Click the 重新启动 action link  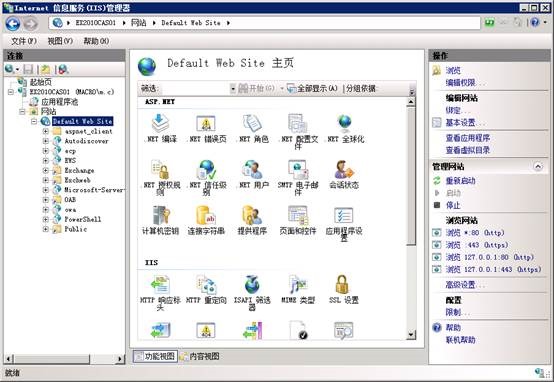point(460,181)
